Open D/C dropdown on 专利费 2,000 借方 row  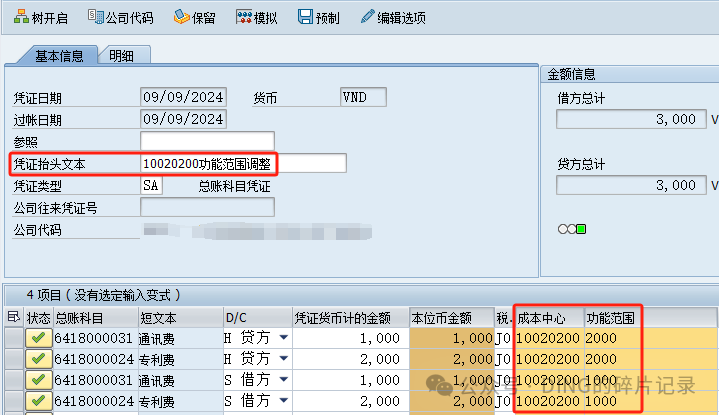pyautogui.click(x=284, y=401)
